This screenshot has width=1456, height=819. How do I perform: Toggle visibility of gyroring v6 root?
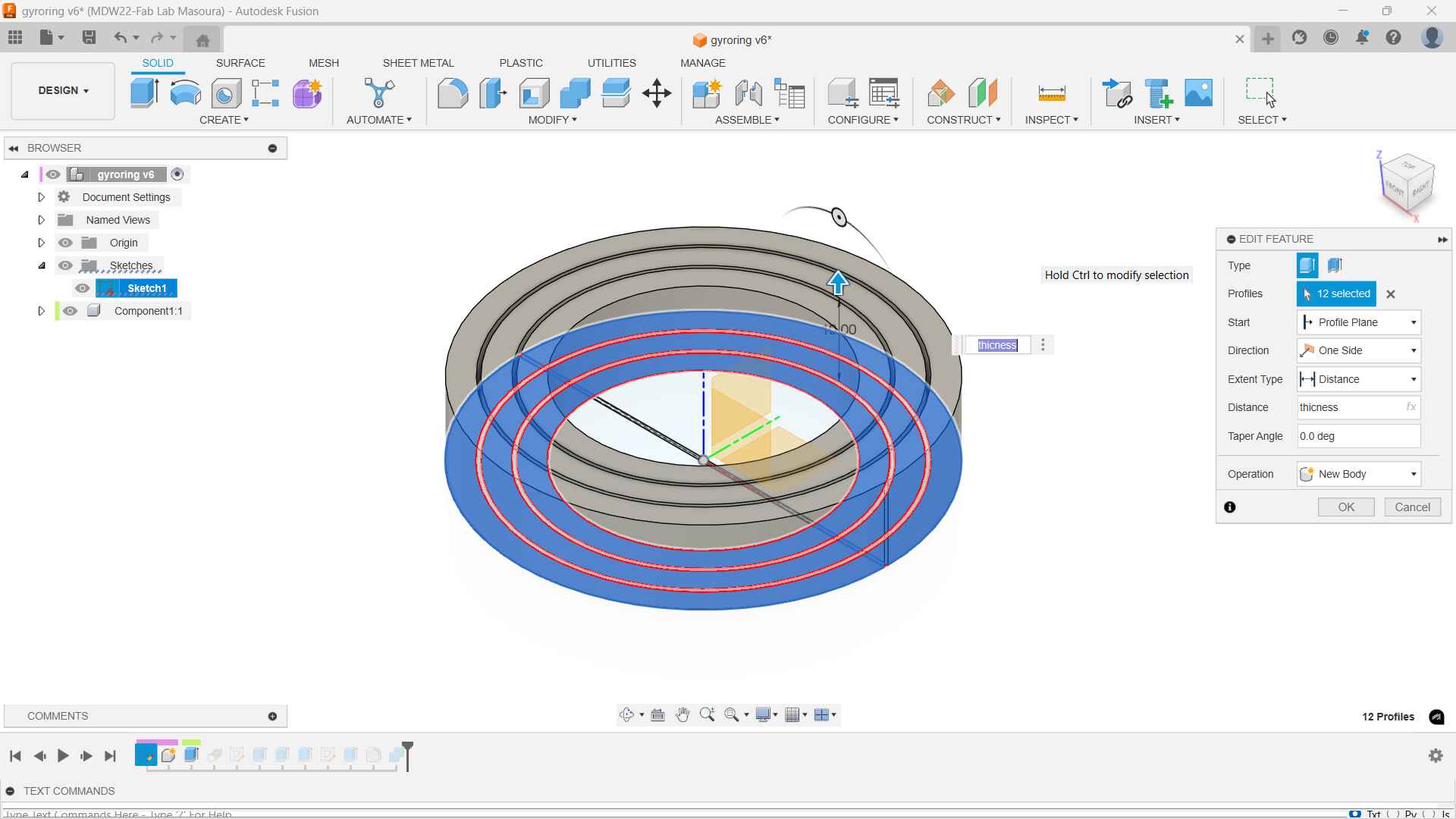(x=52, y=174)
